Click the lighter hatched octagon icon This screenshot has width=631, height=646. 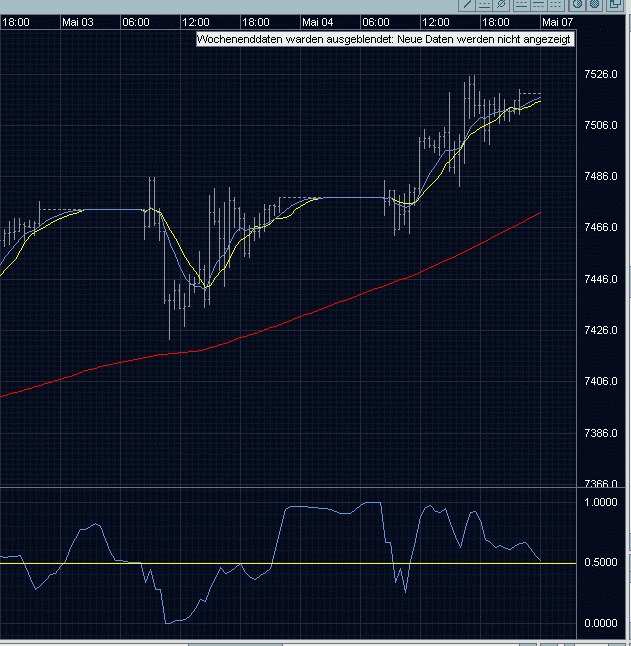click(x=577, y=4)
